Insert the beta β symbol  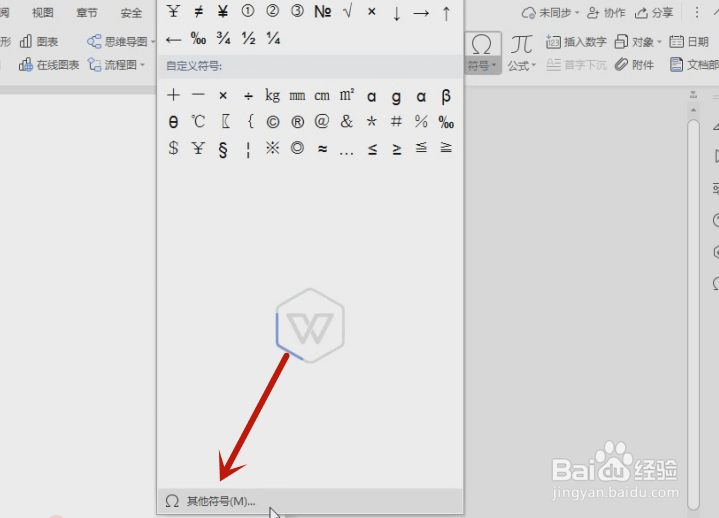coord(446,96)
